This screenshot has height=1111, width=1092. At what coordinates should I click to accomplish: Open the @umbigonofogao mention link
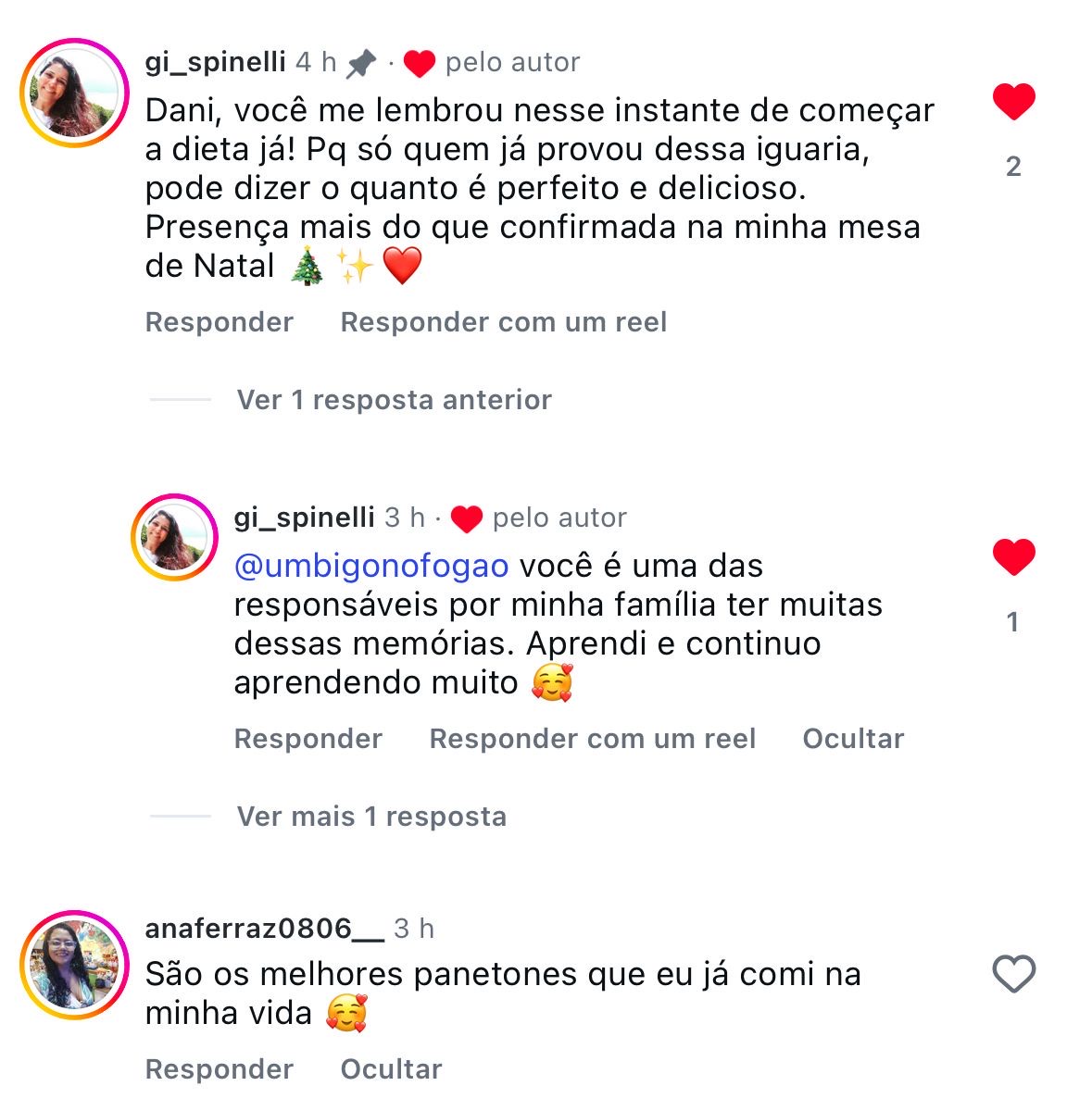(x=371, y=566)
